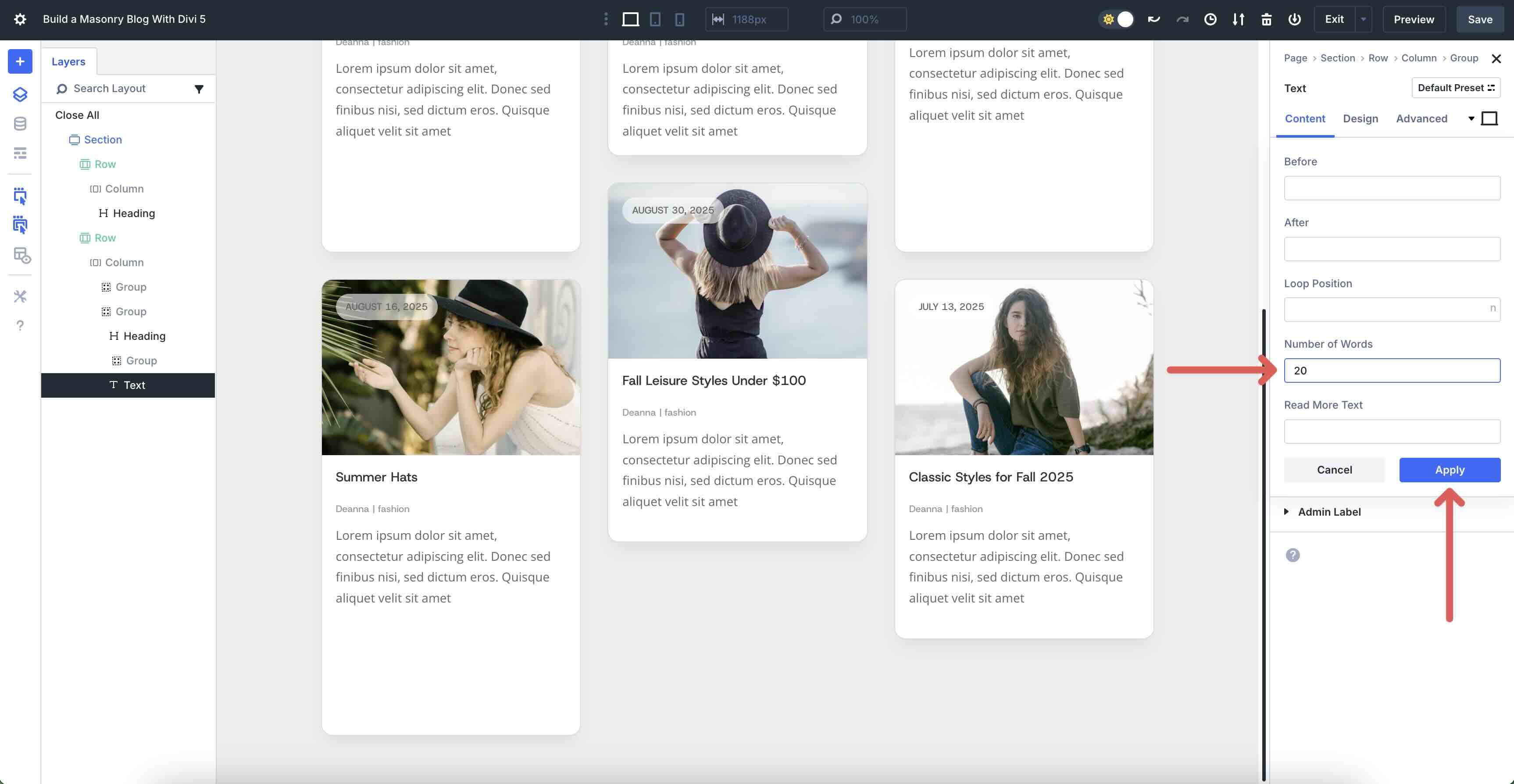Select the Text layer in the Layers tree
Image resolution: width=1514 pixels, height=784 pixels.
[x=134, y=385]
